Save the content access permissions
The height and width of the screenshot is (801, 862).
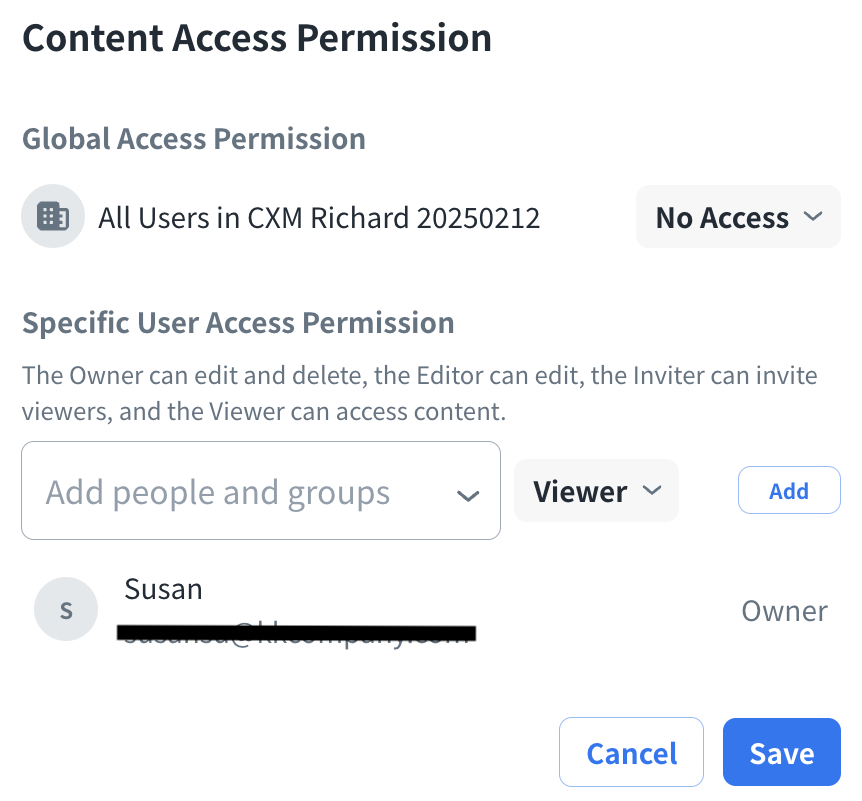(x=781, y=753)
